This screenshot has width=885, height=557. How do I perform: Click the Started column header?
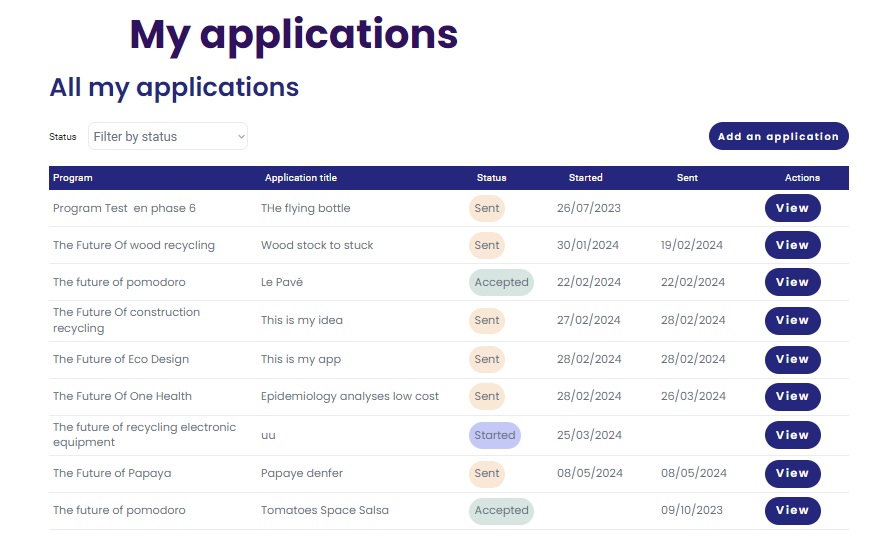pos(585,178)
